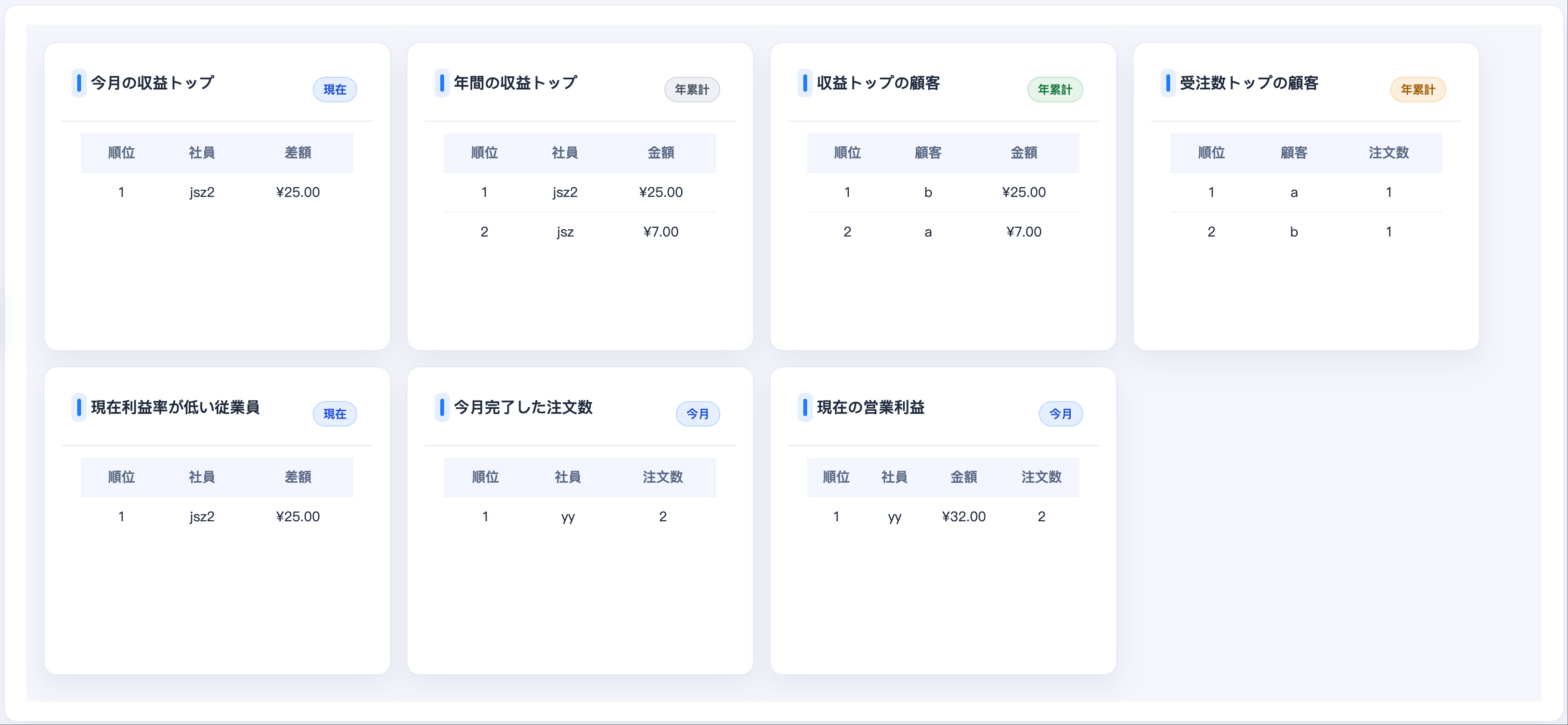Click jsz2 employee cell in 年間の収益トップ
Viewport: 1568px width, 725px height.
564,193
